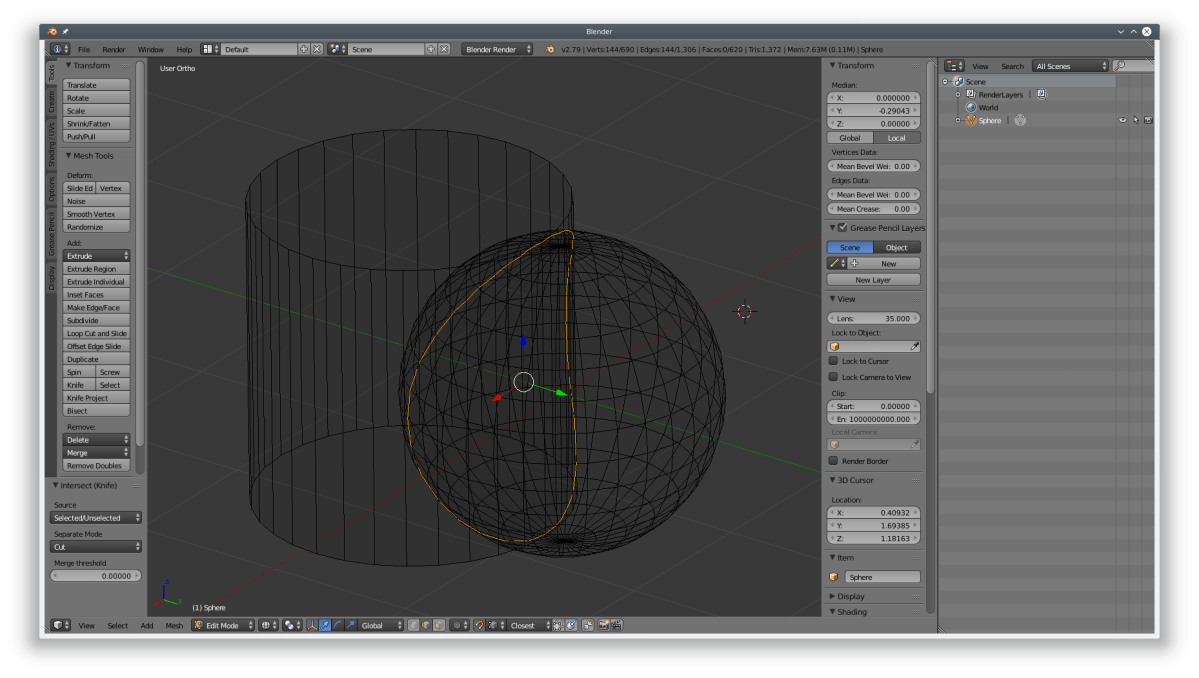Open the 3D view editor type icon
Viewport: 1199px width, 678px height.
click(x=60, y=625)
